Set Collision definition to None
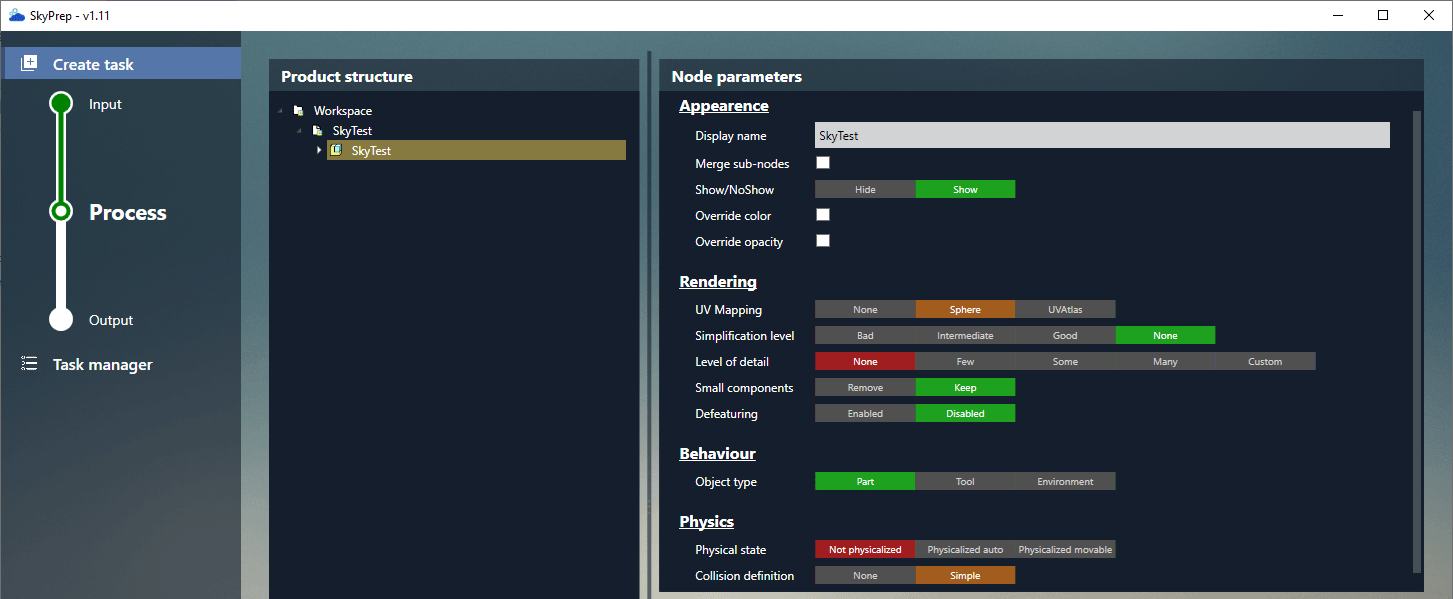1453x599 pixels. pyautogui.click(x=865, y=575)
